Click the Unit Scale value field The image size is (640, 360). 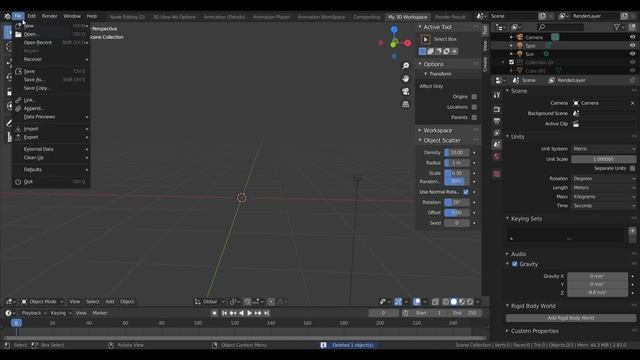[604, 159]
